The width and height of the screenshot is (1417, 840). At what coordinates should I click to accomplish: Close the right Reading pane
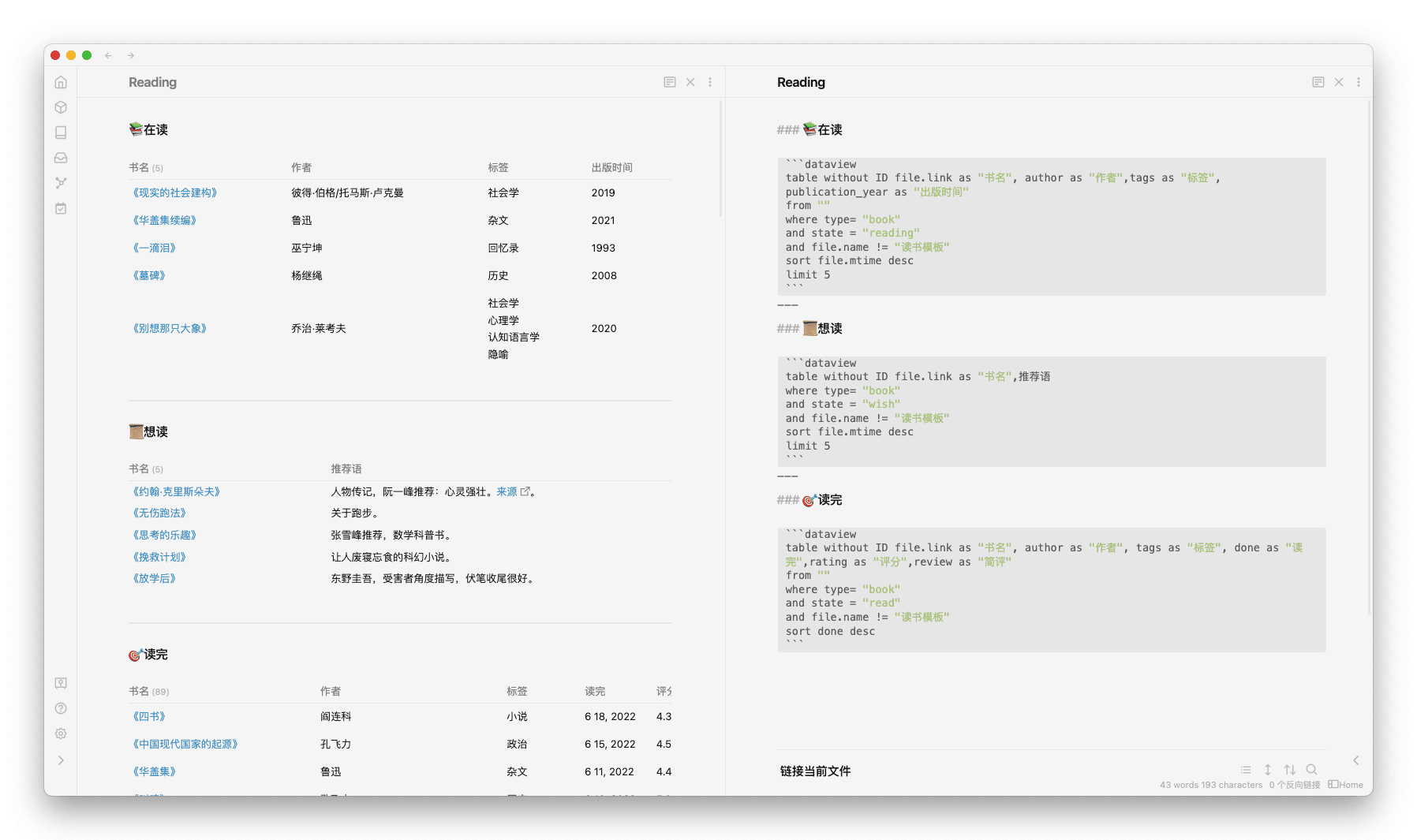click(1339, 82)
